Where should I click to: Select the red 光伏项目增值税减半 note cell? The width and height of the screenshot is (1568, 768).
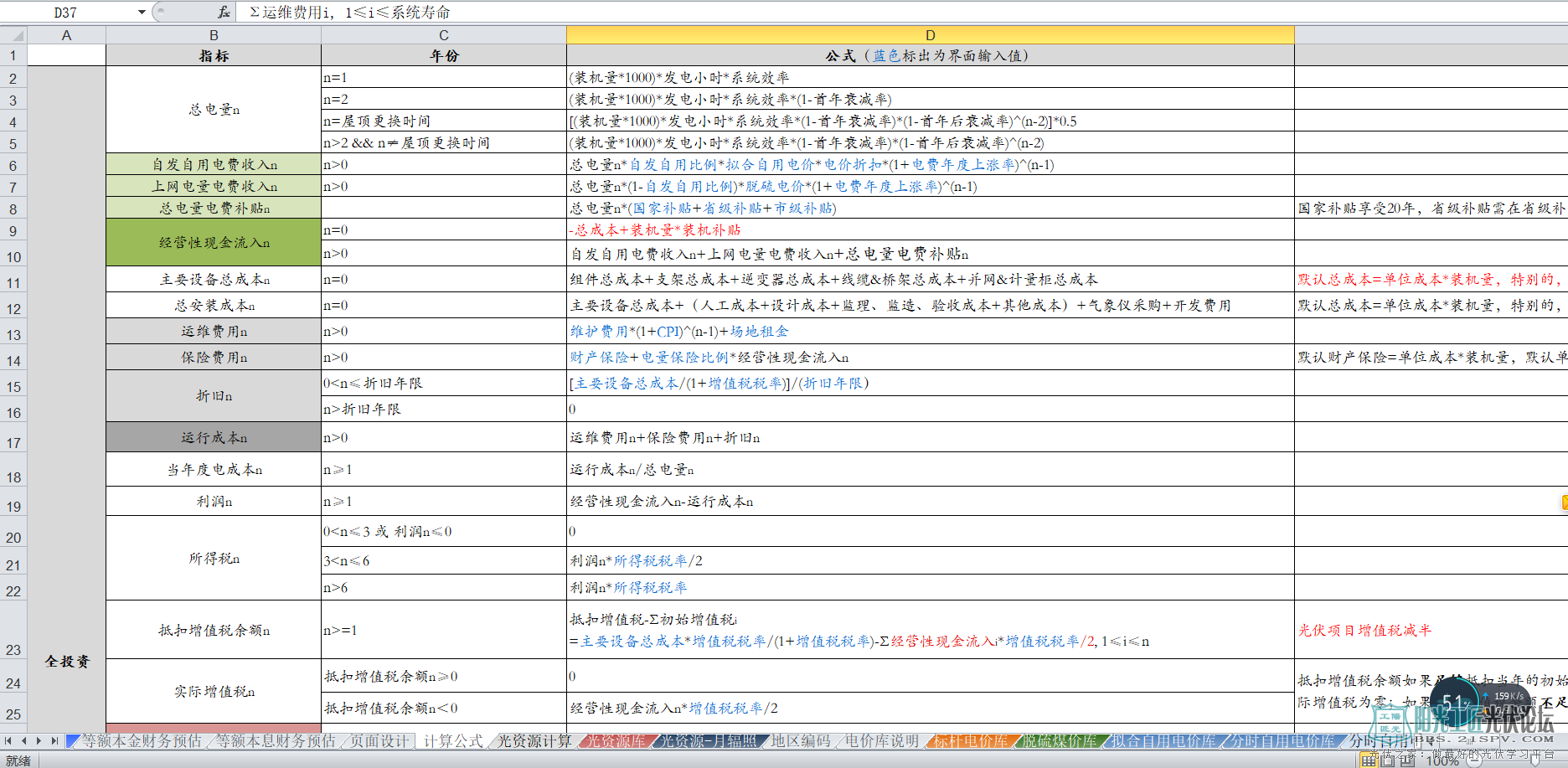pyautogui.click(x=1431, y=630)
